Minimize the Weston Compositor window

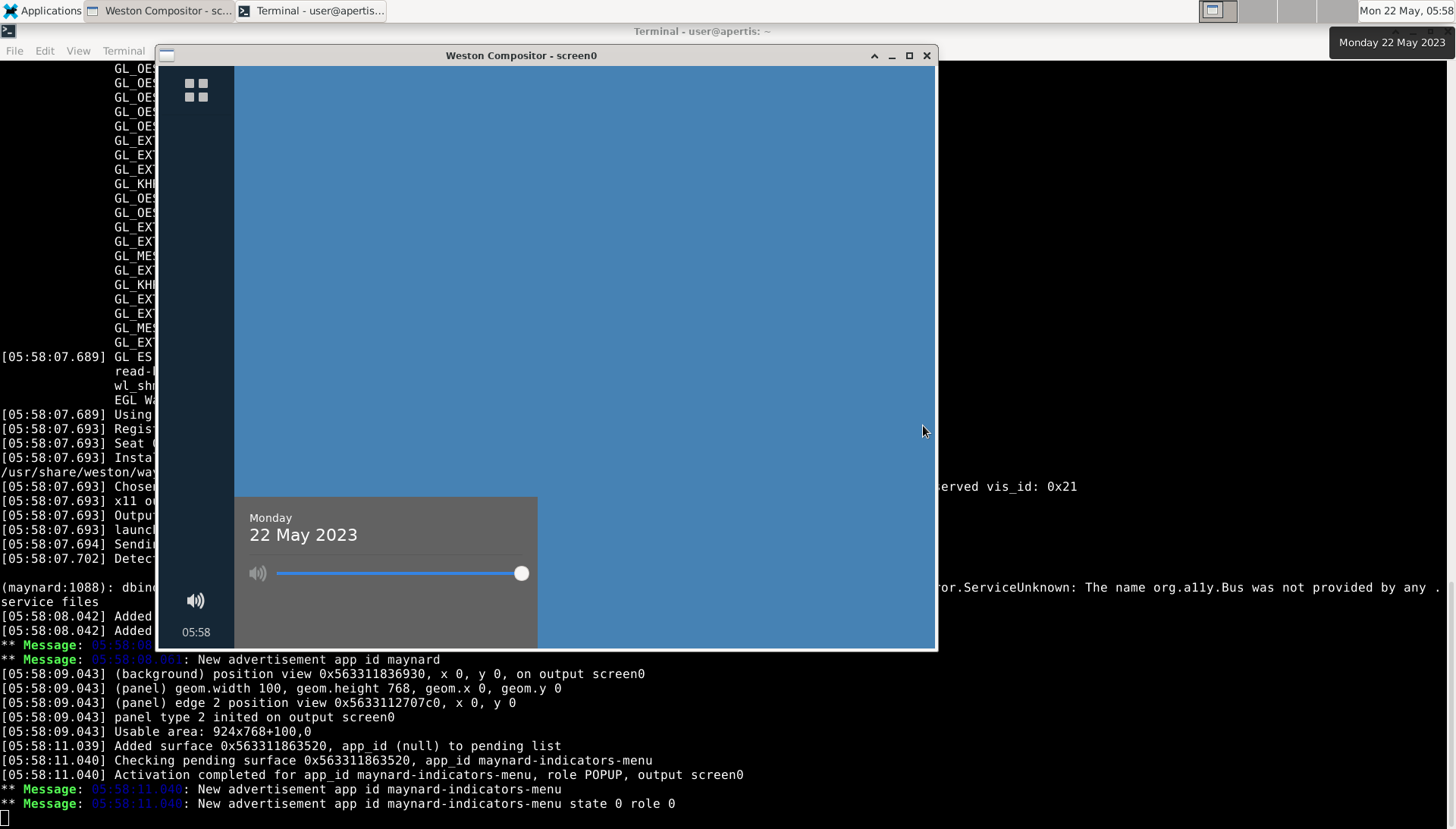coord(892,55)
